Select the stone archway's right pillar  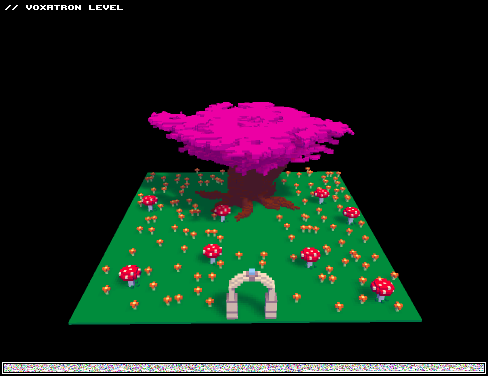(271, 302)
